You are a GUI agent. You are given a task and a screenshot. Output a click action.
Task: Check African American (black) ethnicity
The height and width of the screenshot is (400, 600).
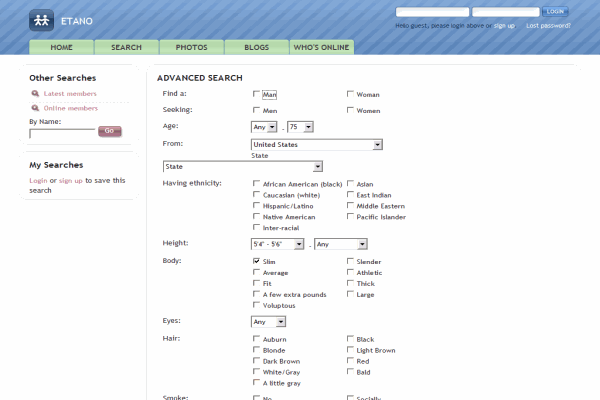click(256, 184)
